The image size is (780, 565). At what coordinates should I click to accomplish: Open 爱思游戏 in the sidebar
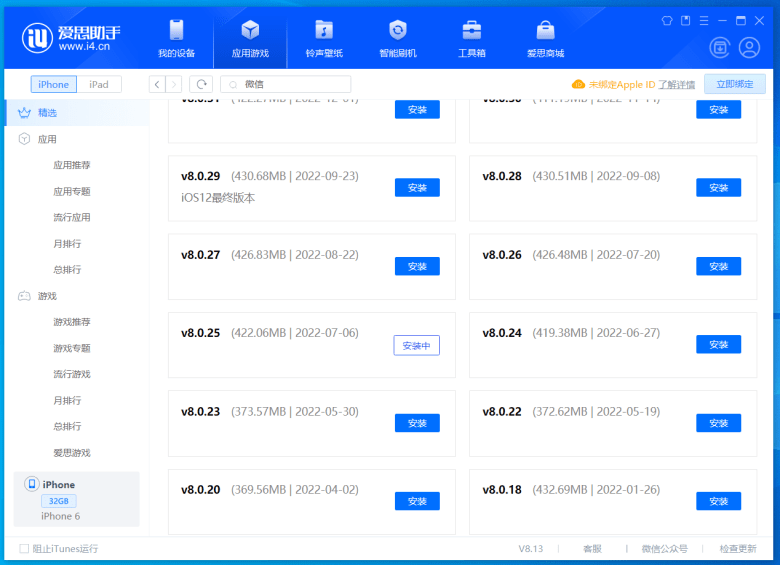pos(72,453)
